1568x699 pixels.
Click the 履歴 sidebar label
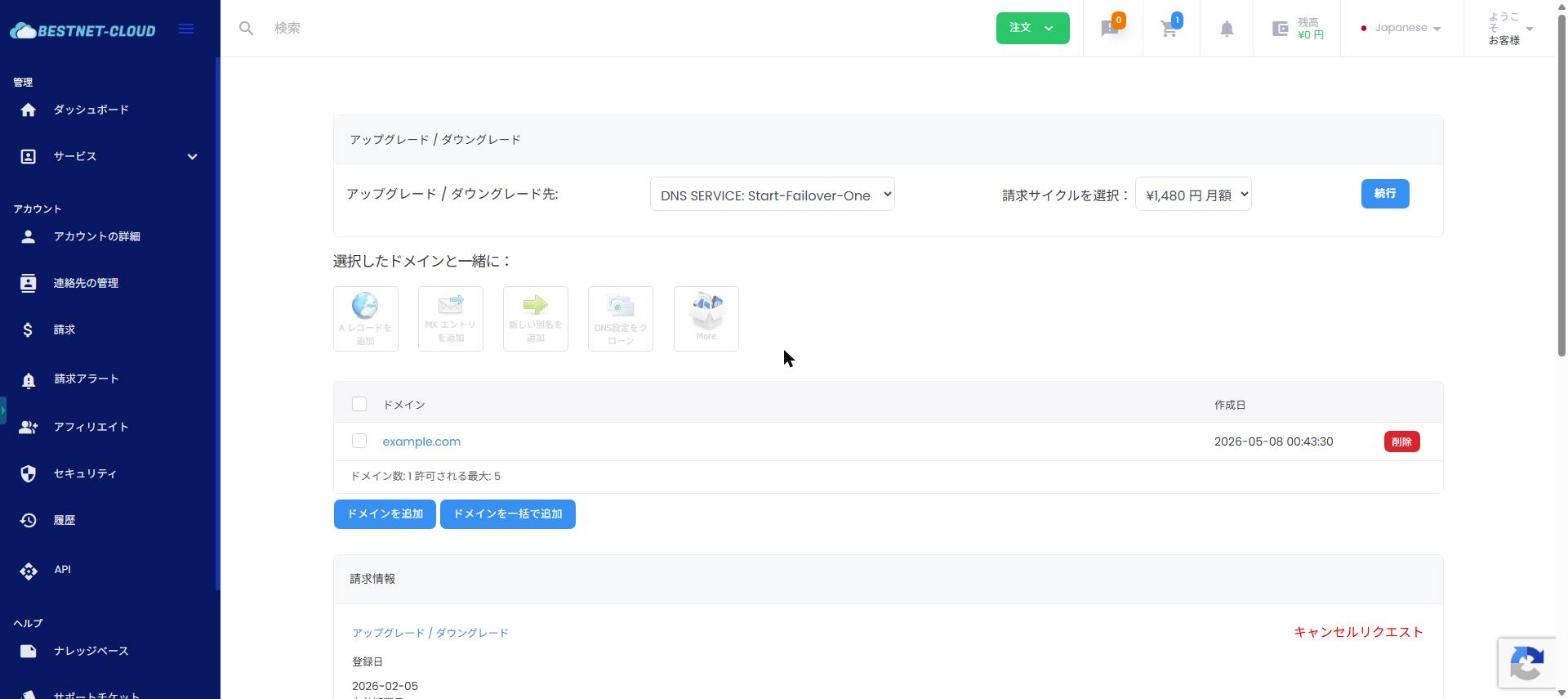[64, 520]
